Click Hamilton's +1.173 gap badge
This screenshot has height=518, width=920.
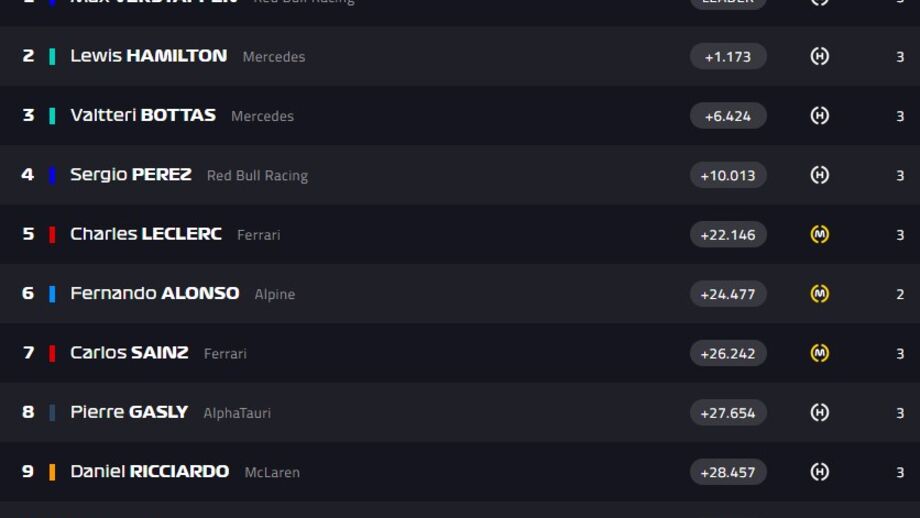pos(728,56)
